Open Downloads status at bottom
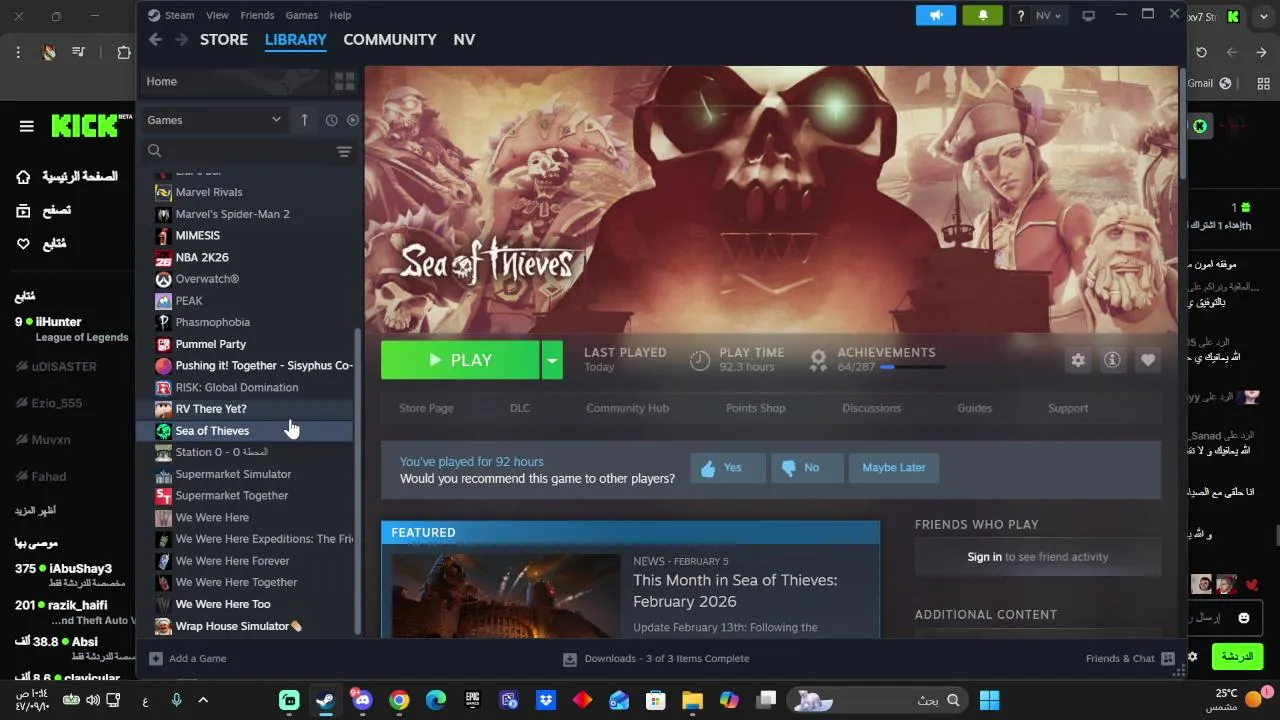The height and width of the screenshot is (720, 1280). coord(656,659)
